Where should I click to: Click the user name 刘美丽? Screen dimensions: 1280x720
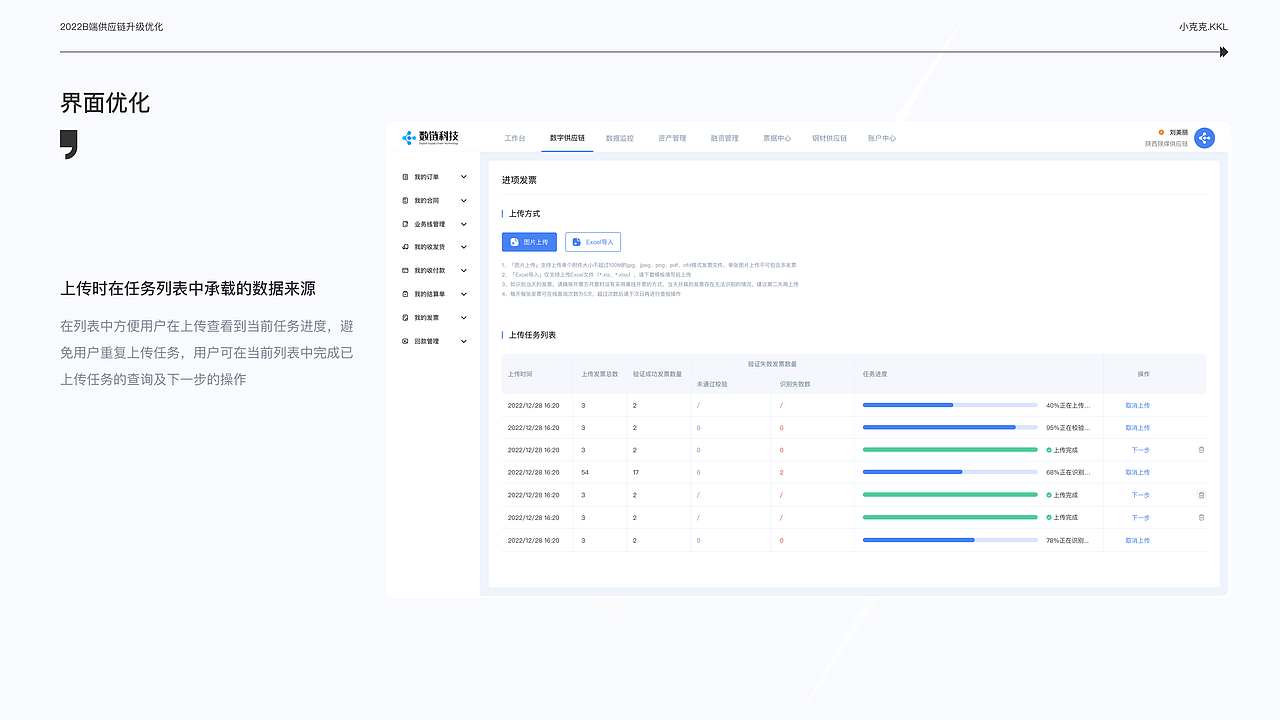(1178, 132)
